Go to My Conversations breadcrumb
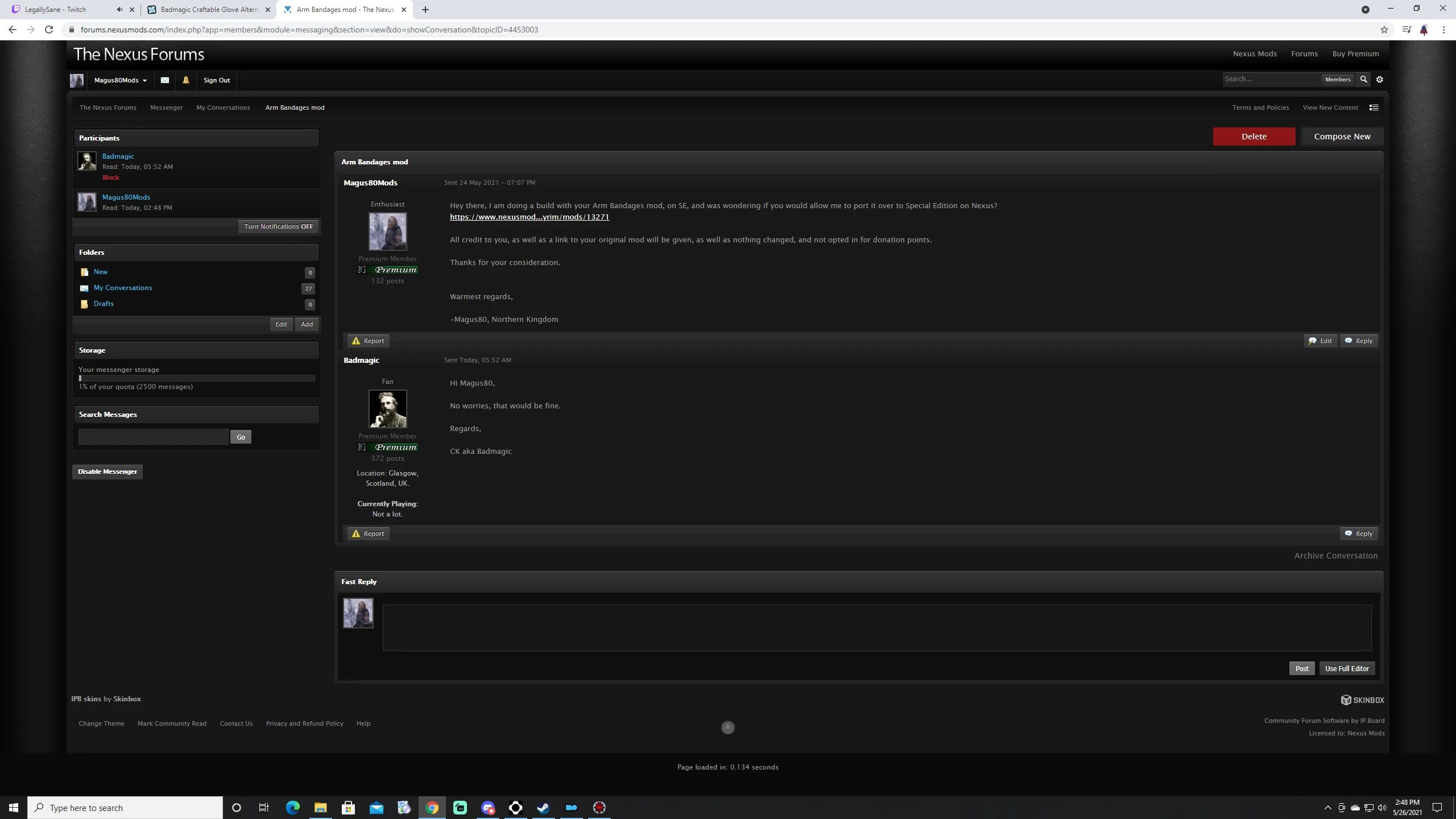 tap(223, 107)
